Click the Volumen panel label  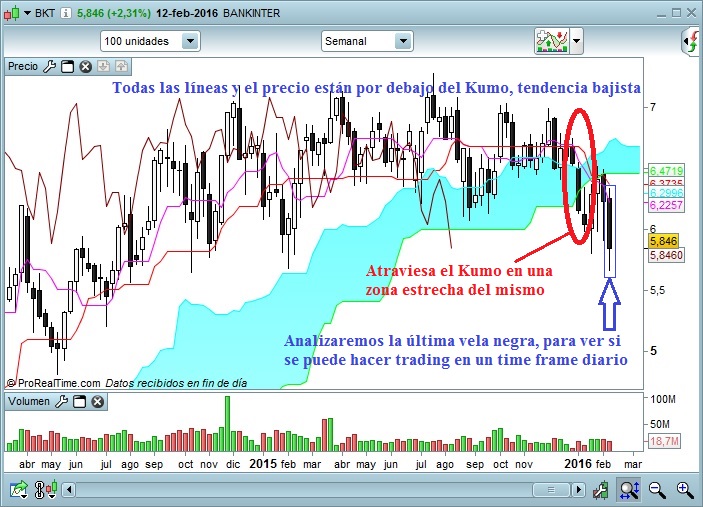29,401
